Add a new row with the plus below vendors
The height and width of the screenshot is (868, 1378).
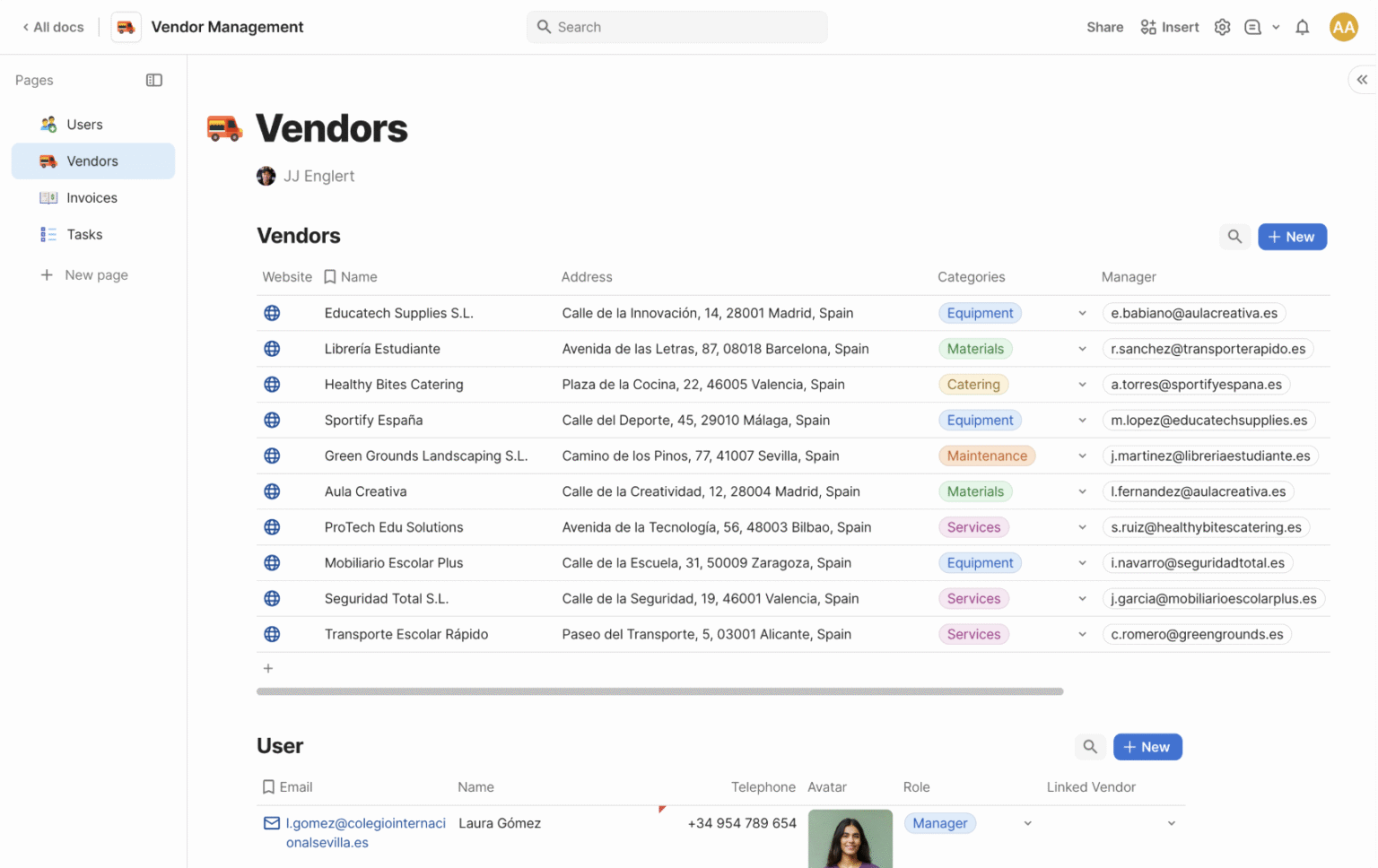coord(268,668)
